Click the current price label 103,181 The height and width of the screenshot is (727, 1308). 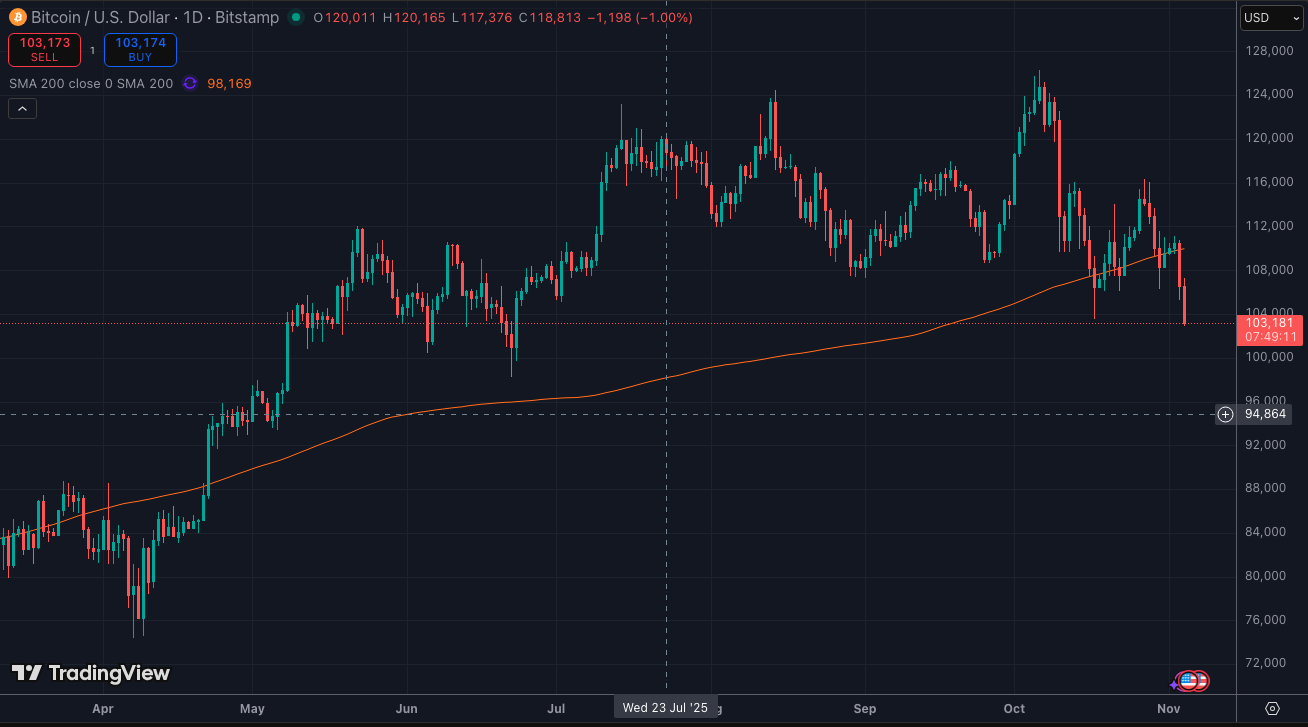[1269, 322]
